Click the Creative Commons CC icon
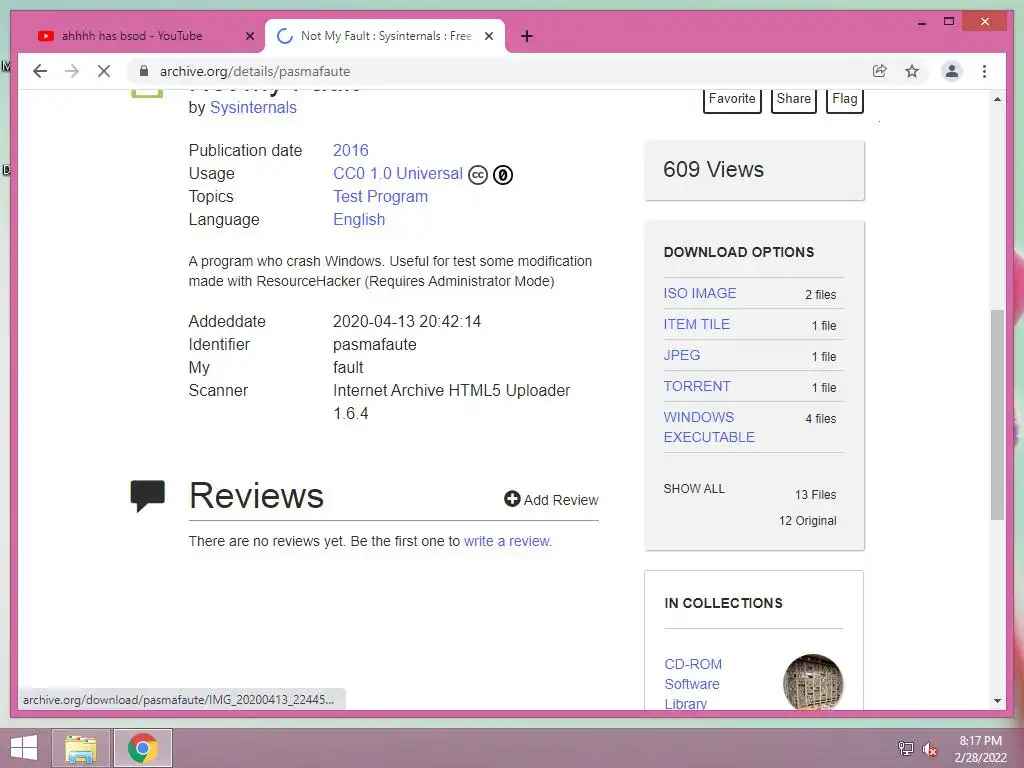The width and height of the screenshot is (1024, 768). (478, 175)
